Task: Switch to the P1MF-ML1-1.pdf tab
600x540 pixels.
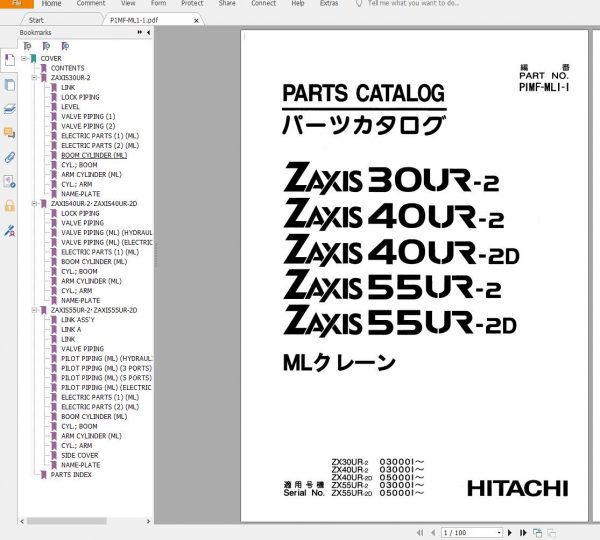Action: (x=134, y=20)
